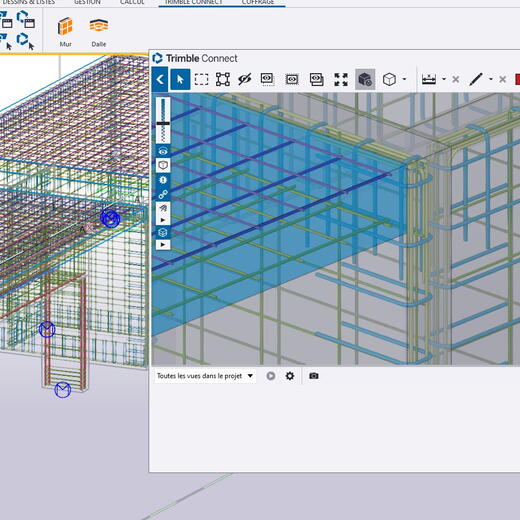
Task: Click the four inward arrows zoom-fit icon
Action: point(341,79)
